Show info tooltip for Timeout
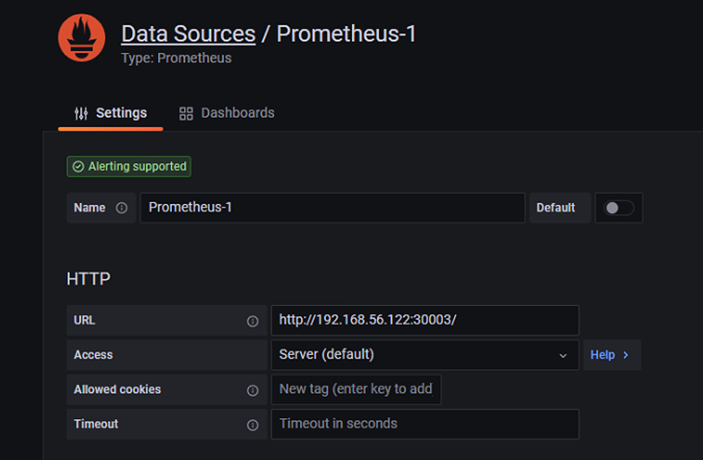This screenshot has height=460, width=703. pyautogui.click(x=252, y=425)
